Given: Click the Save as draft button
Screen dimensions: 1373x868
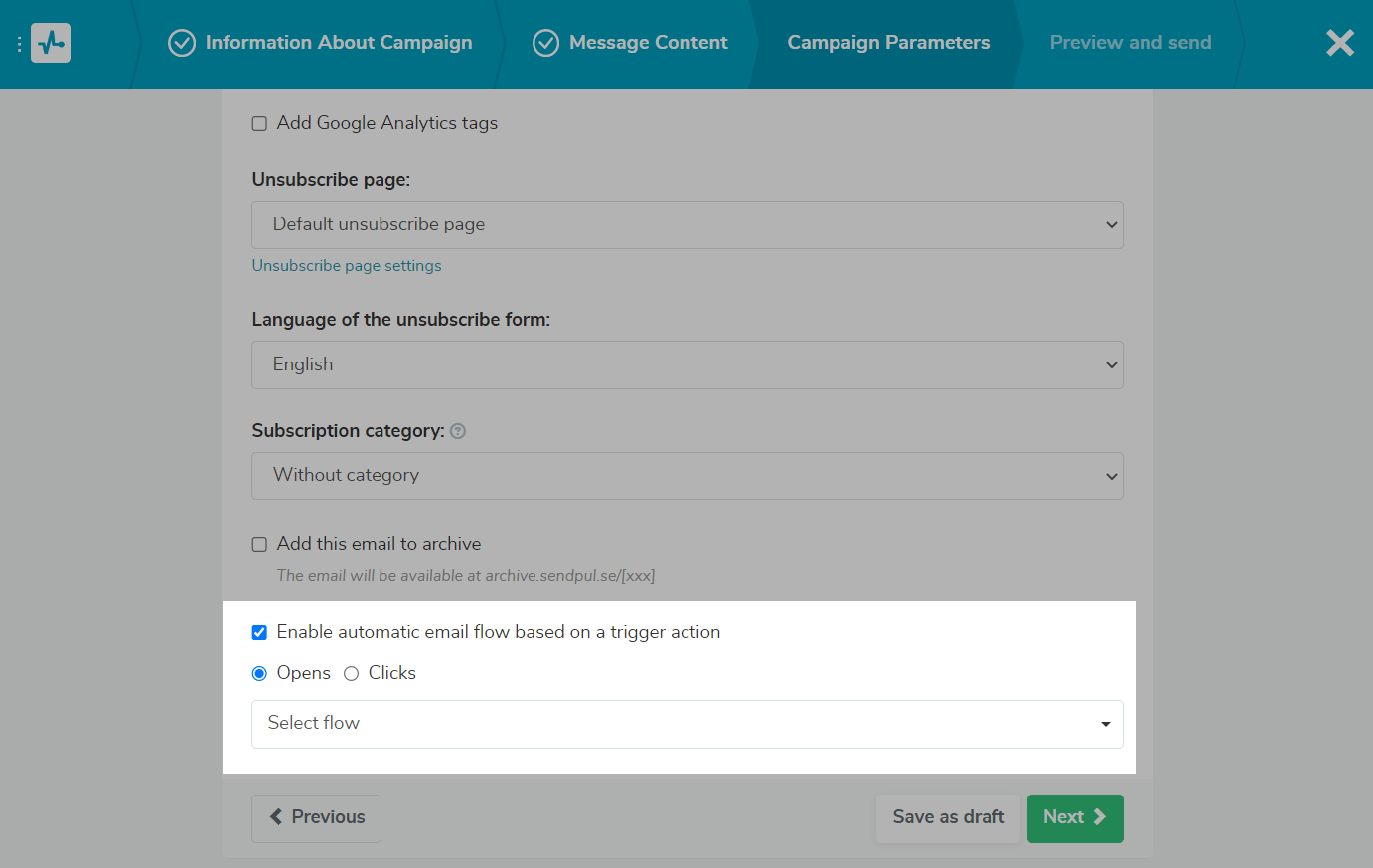Looking at the screenshot, I should tap(948, 817).
